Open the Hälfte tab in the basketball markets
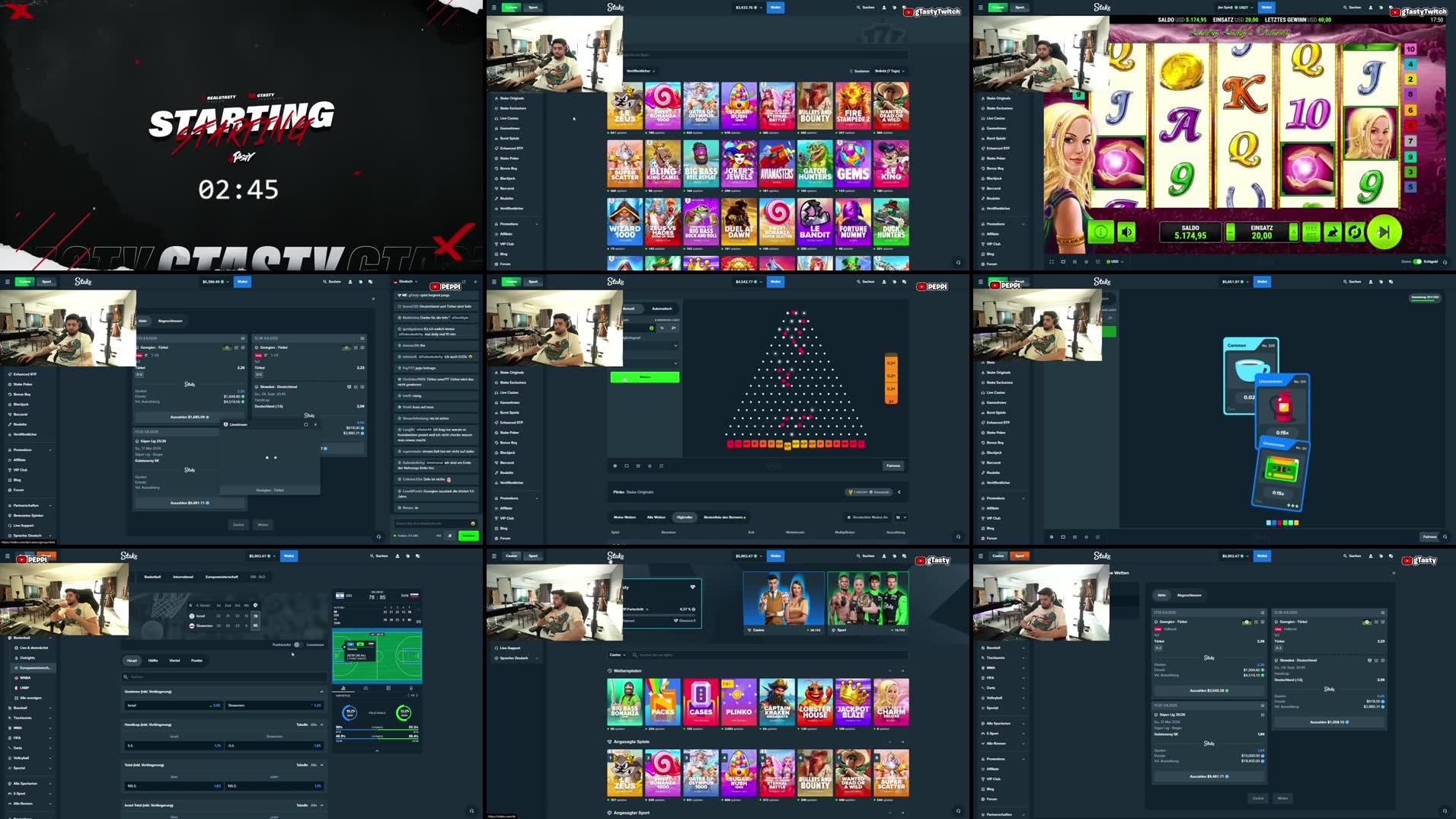Image resolution: width=1456 pixels, height=819 pixels. [153, 661]
